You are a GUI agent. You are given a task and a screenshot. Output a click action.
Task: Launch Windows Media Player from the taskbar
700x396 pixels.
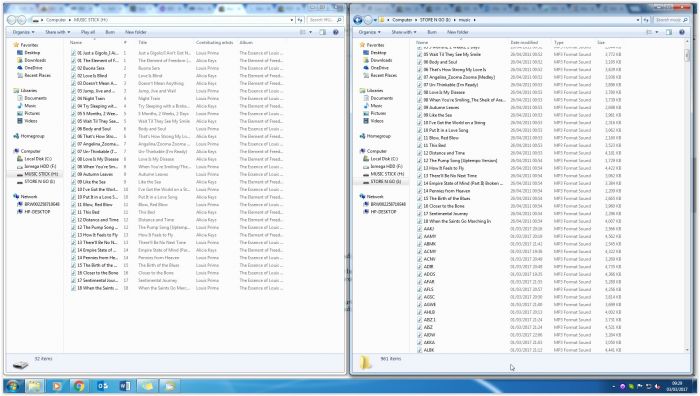pyautogui.click(x=57, y=386)
